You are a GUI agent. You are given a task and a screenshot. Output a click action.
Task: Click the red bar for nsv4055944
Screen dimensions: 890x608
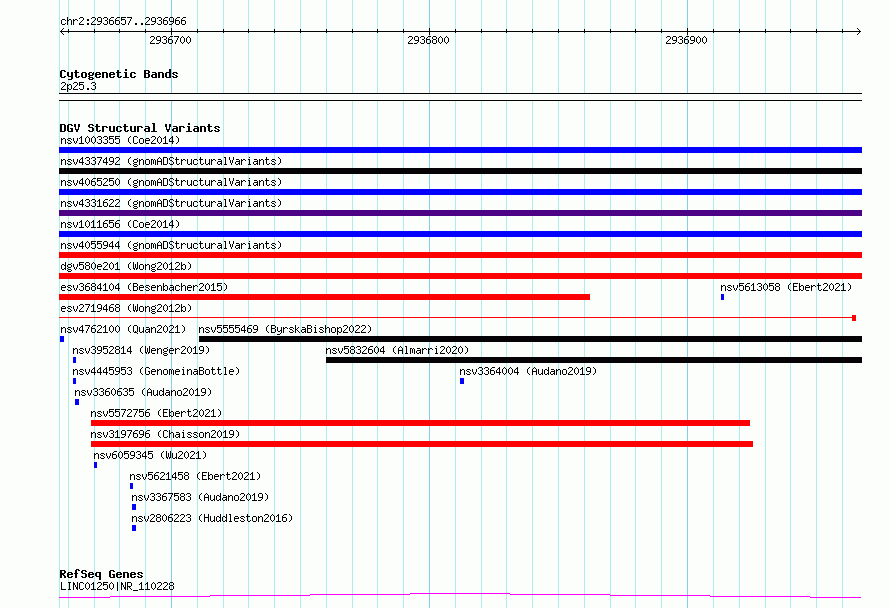coord(460,255)
